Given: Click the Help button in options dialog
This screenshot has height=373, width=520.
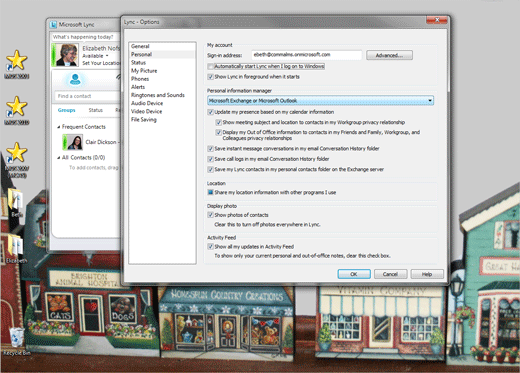Looking at the screenshot, I should click(427, 274).
